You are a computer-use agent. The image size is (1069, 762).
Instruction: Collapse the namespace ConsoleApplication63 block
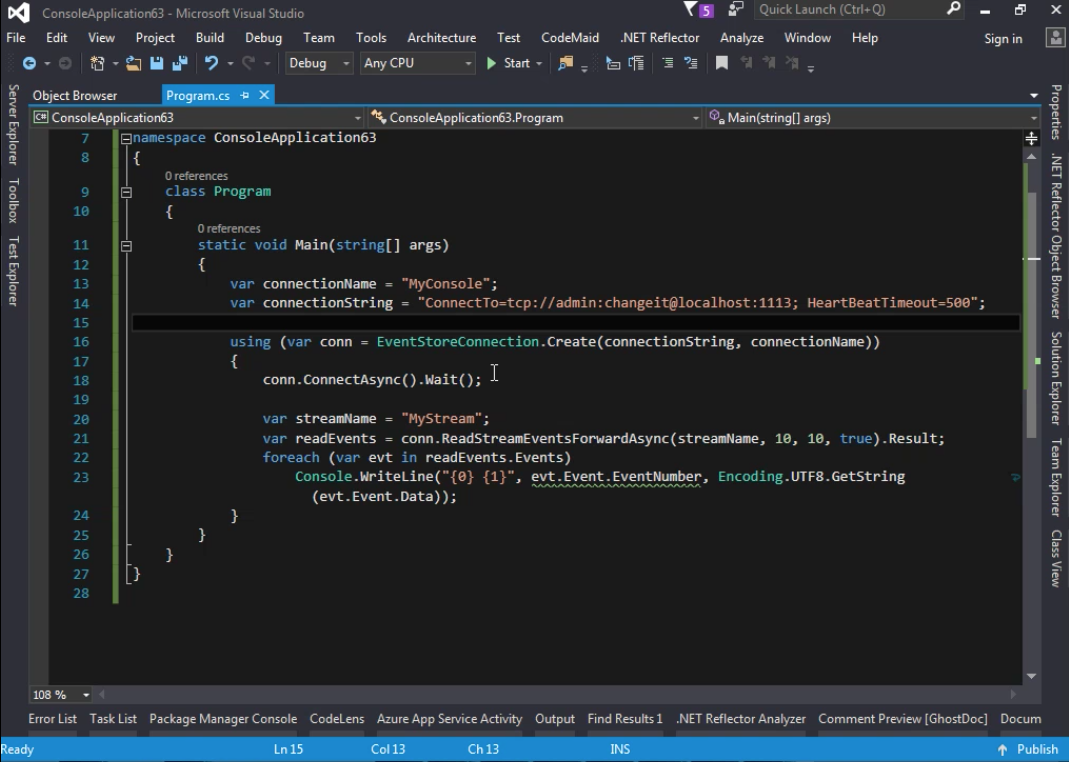pyautogui.click(x=126, y=138)
